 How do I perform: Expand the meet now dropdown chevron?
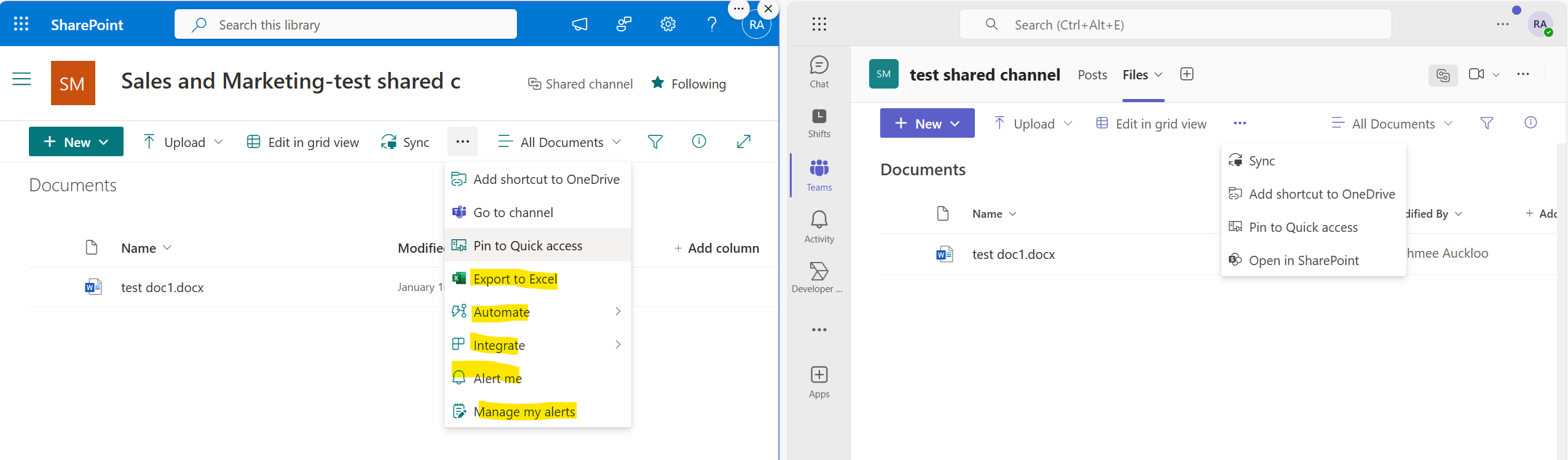(x=1496, y=74)
